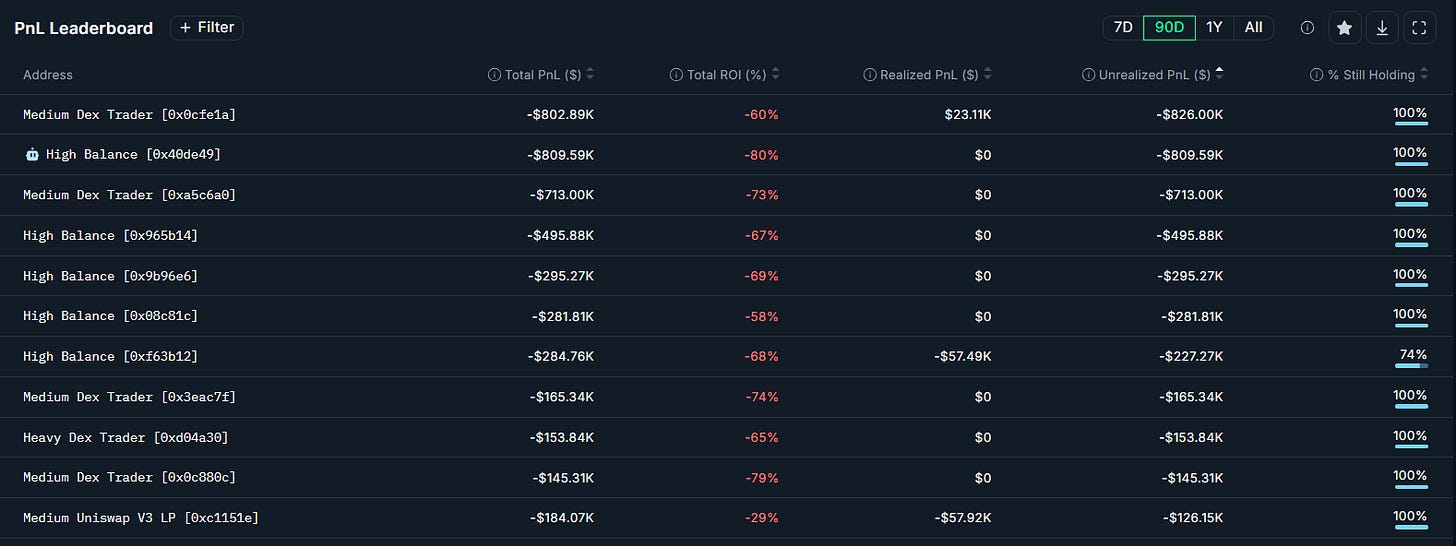This screenshot has height=546, width=1456.
Task: Click robot icon beside High Balance 0x40de49
Action: tap(32, 155)
